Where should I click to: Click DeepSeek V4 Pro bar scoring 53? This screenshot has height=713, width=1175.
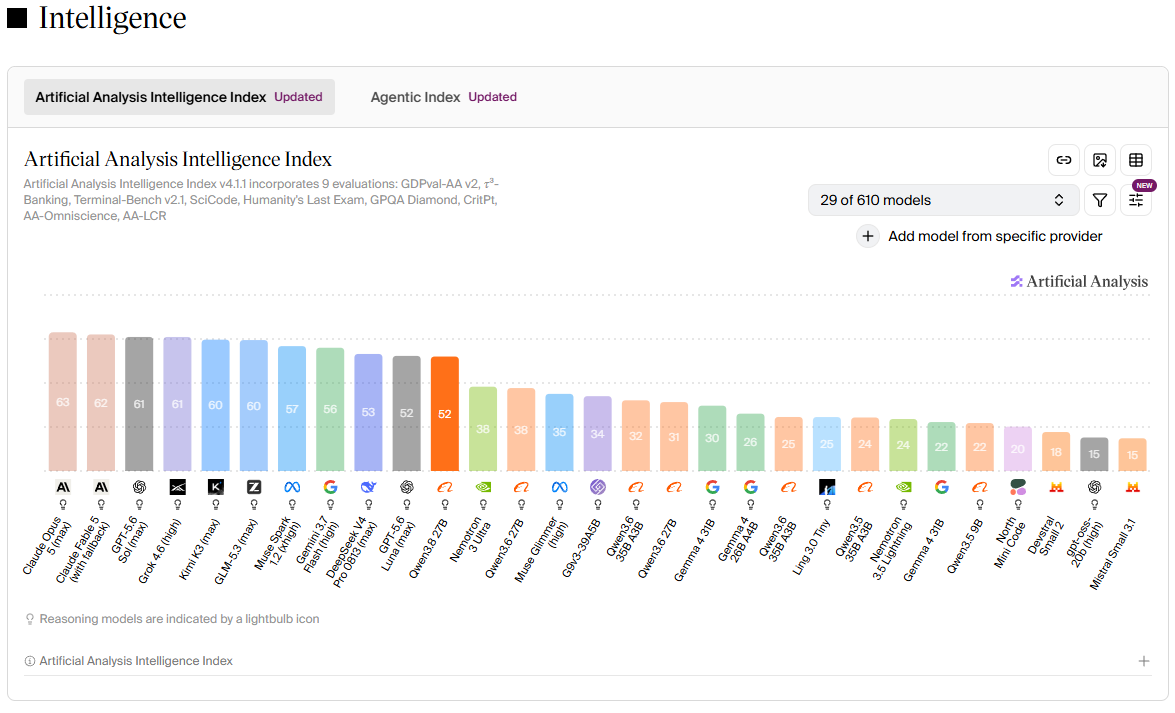(368, 413)
